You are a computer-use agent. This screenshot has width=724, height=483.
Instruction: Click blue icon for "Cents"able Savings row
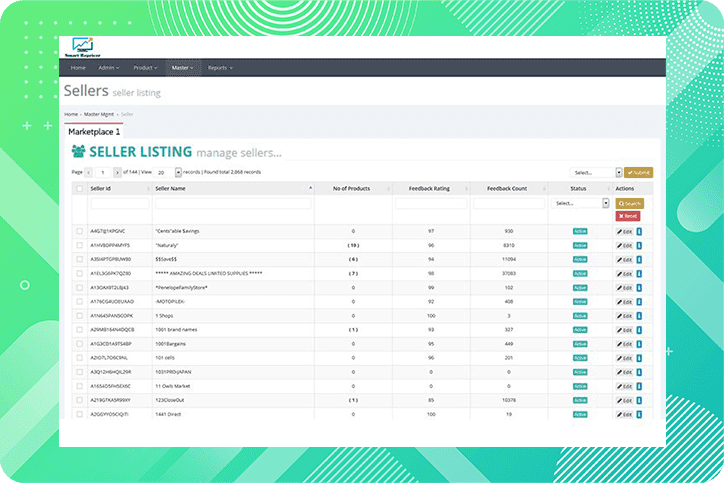[x=639, y=231]
